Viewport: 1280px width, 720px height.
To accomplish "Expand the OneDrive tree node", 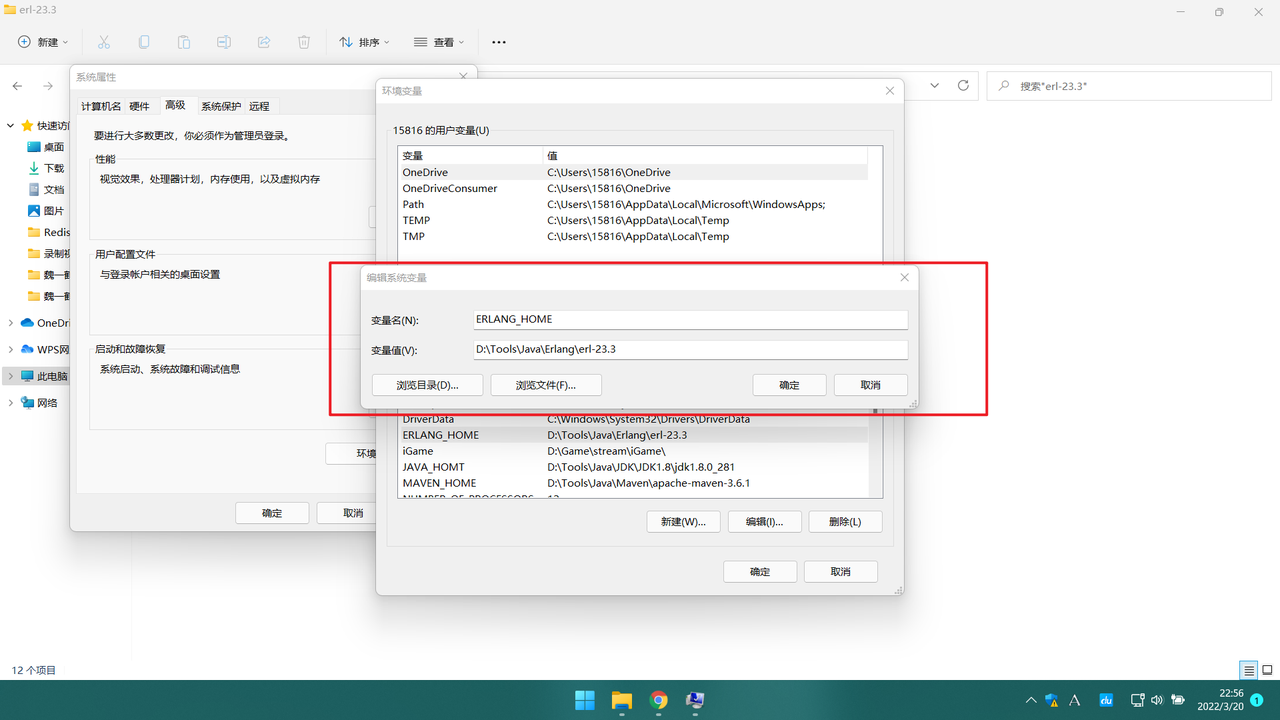I will (11, 323).
